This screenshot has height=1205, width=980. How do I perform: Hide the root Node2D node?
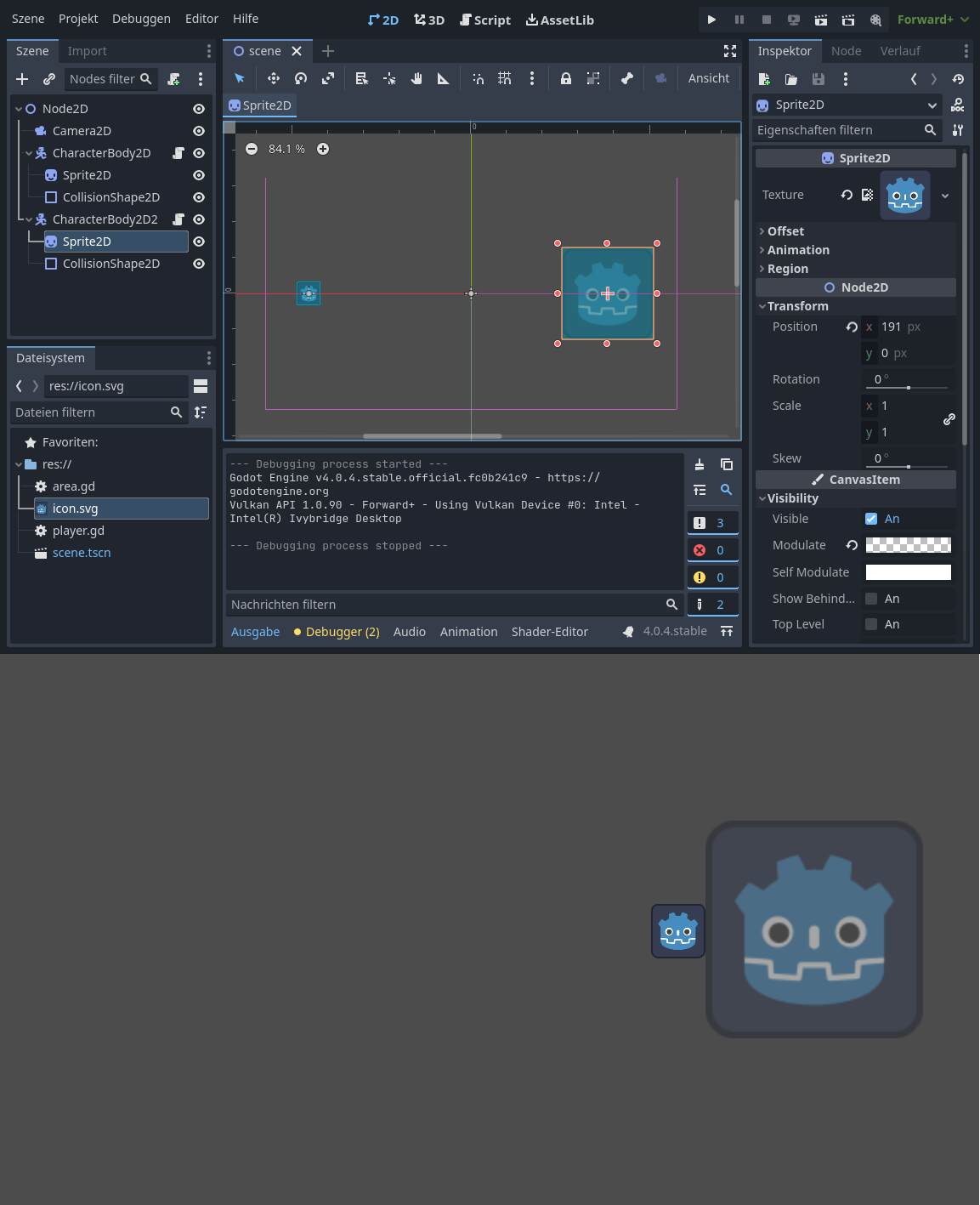[199, 109]
